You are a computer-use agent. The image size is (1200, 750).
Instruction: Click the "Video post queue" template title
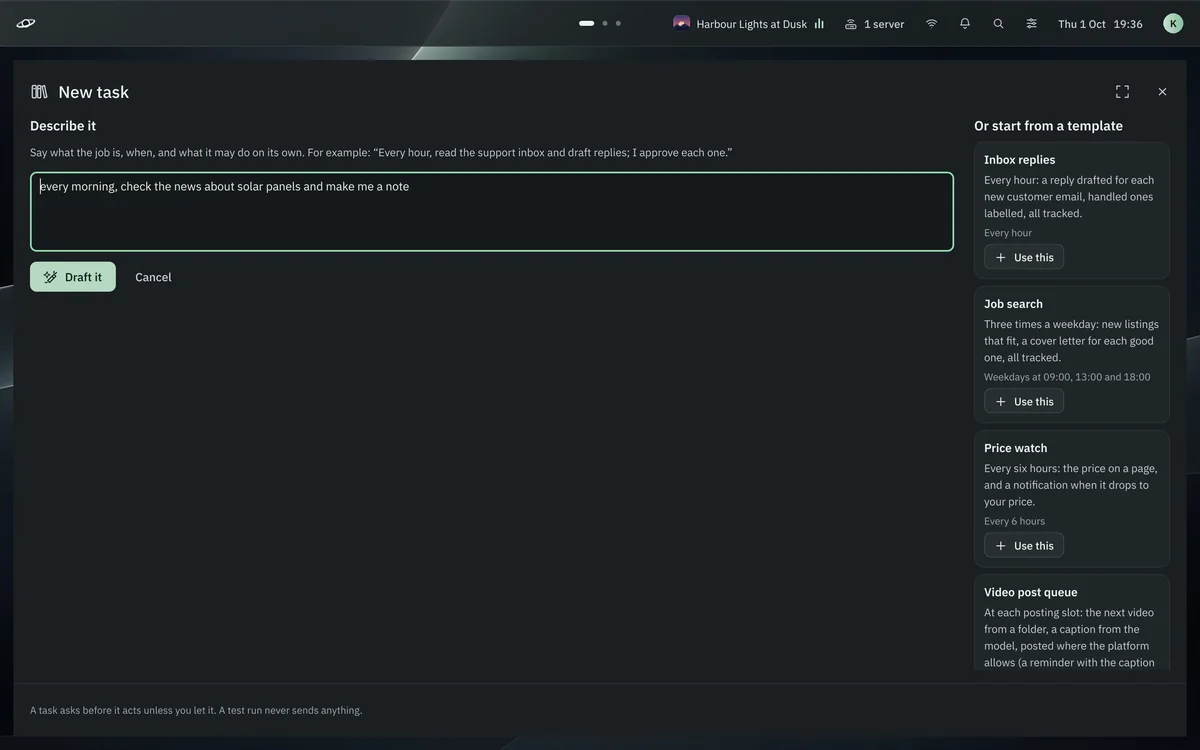1030,592
